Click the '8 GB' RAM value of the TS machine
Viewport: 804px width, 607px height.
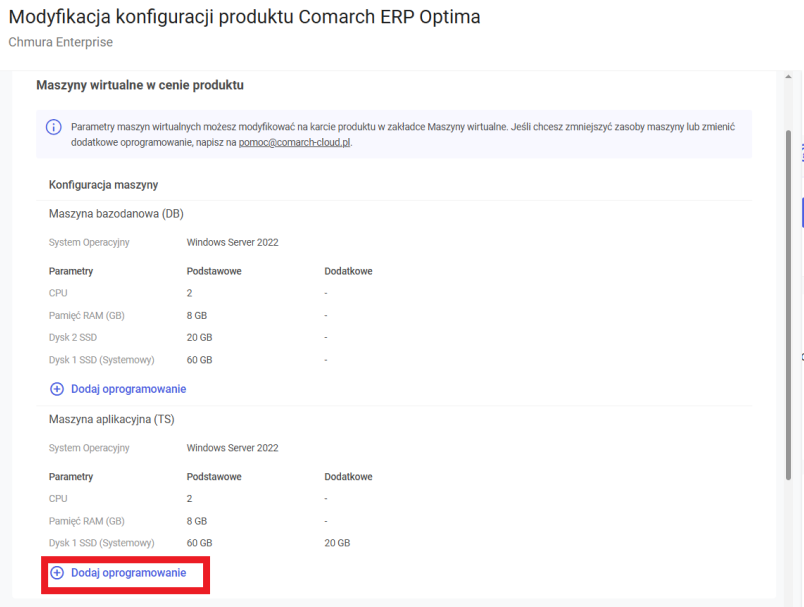click(x=197, y=521)
